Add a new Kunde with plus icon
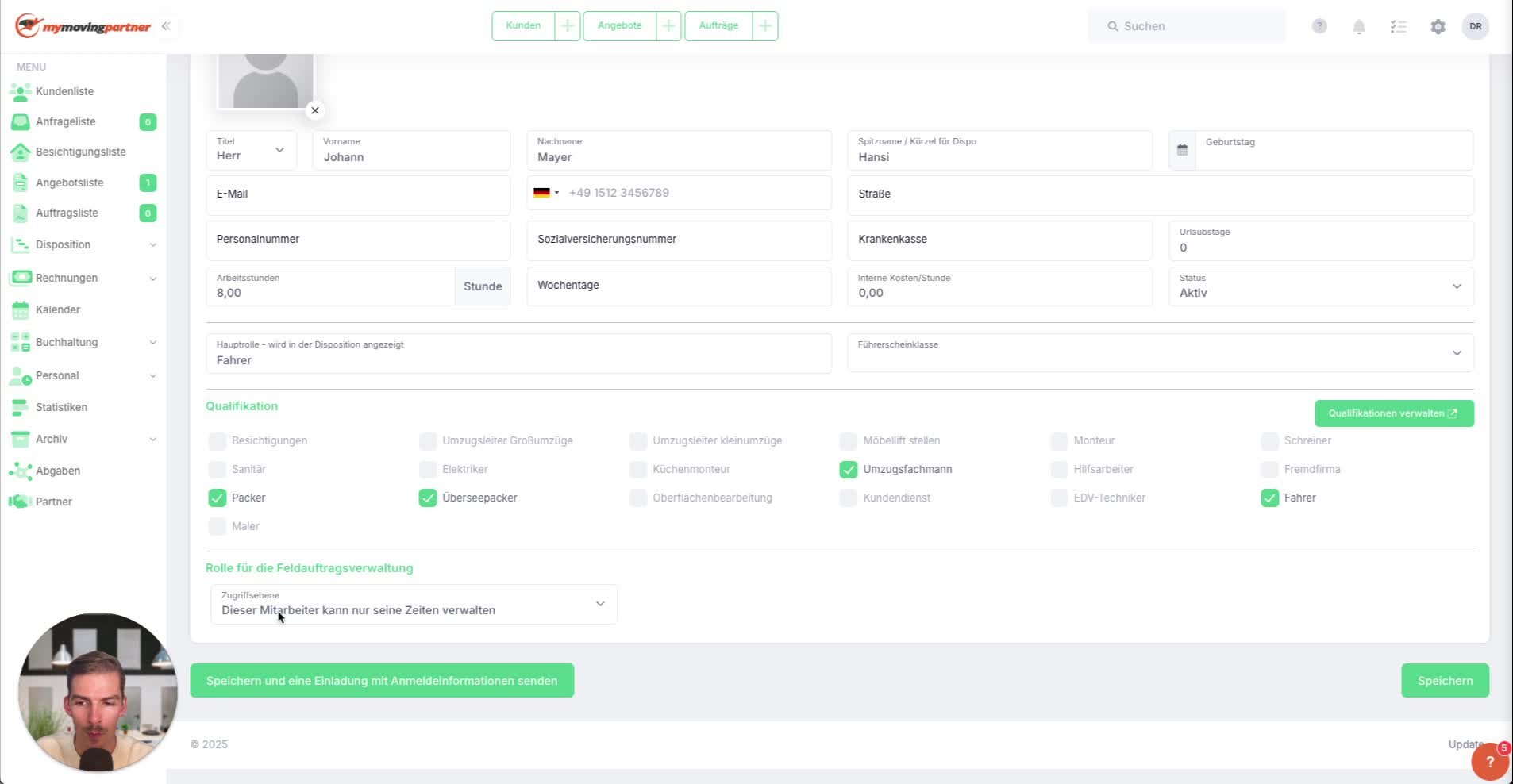The width and height of the screenshot is (1513, 784). click(568, 26)
